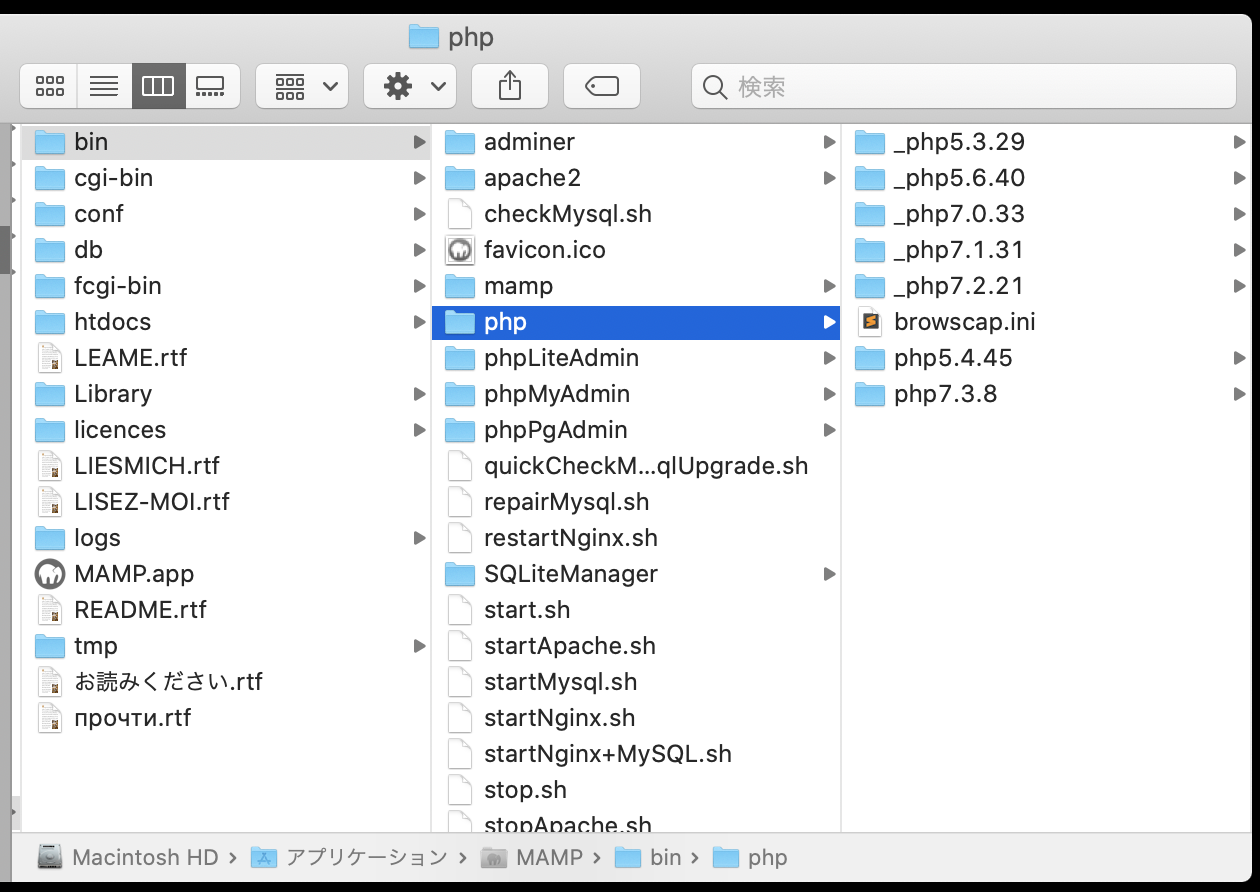Focus the search field

(964, 87)
